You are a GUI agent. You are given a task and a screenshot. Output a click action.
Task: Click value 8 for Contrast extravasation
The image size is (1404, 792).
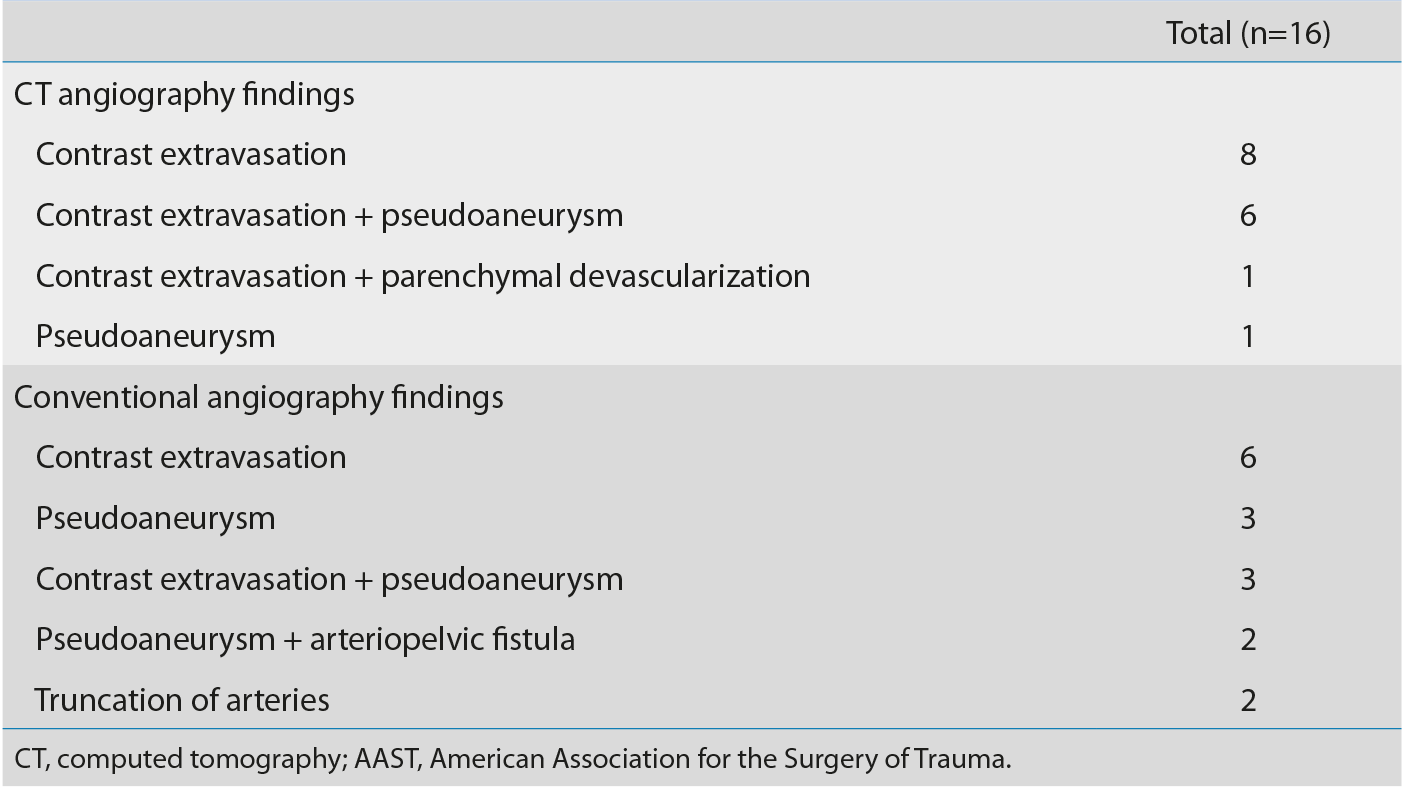point(1248,155)
